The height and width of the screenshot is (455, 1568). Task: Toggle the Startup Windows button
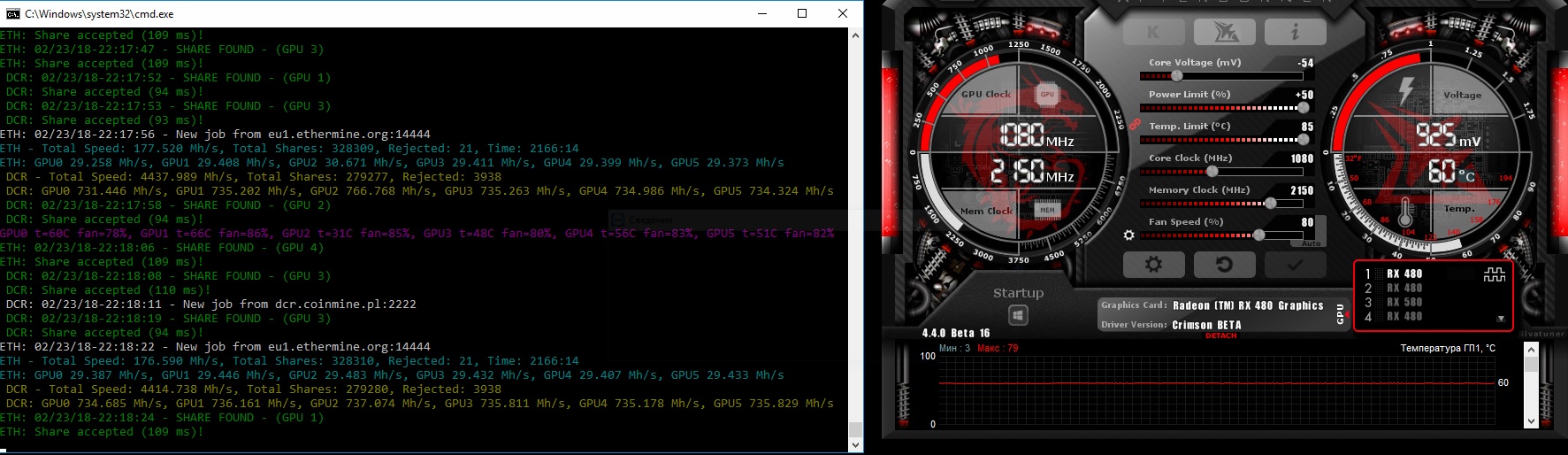(x=1018, y=315)
